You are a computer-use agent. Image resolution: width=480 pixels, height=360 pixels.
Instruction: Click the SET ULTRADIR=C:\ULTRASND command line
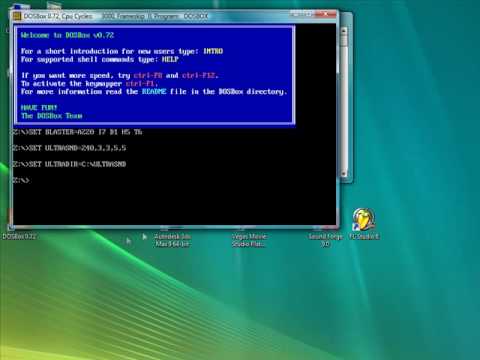point(69,164)
